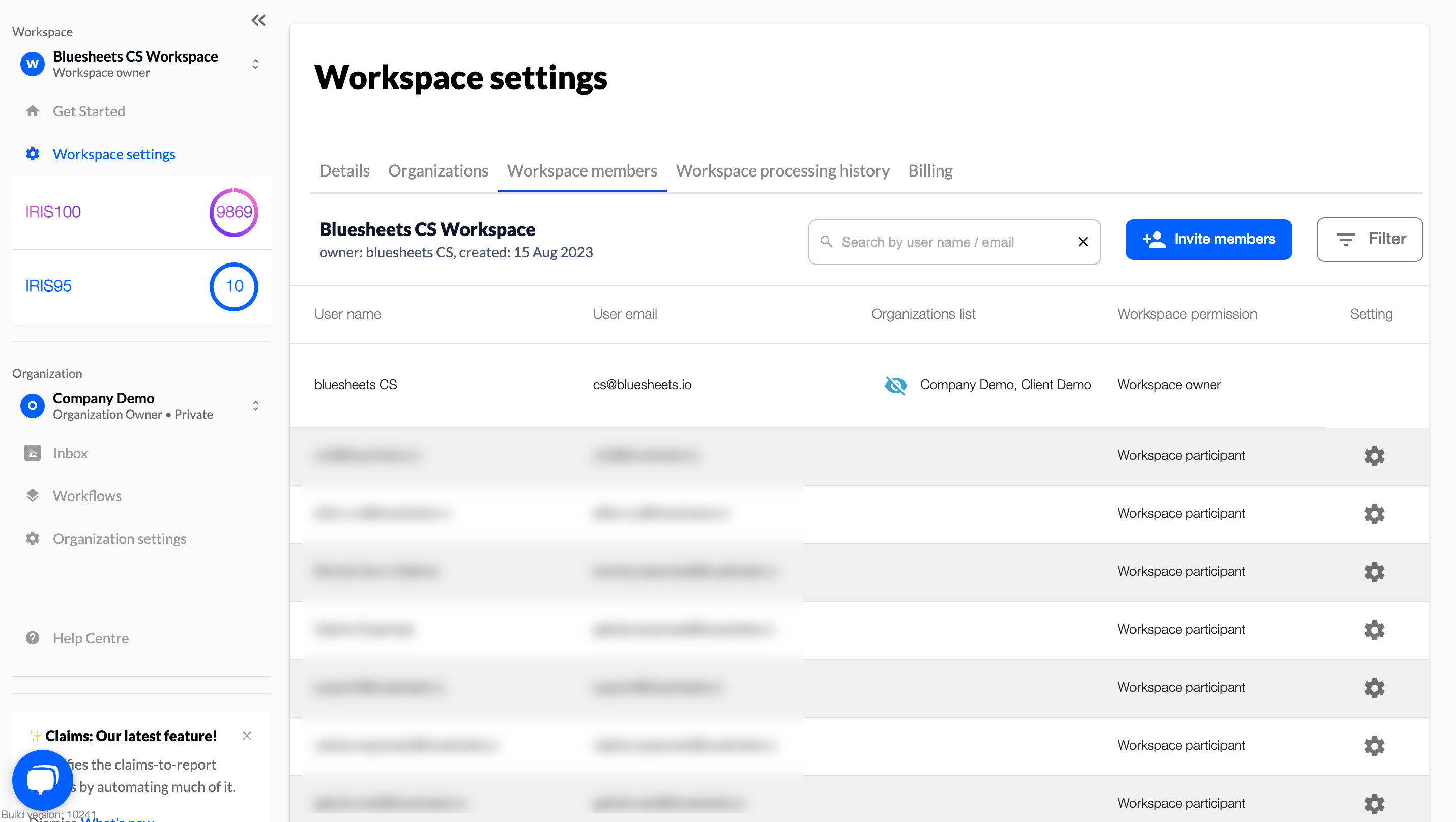Image resolution: width=1456 pixels, height=822 pixels.
Task: Collapse the sidebar with the double chevron
Action: 258,20
